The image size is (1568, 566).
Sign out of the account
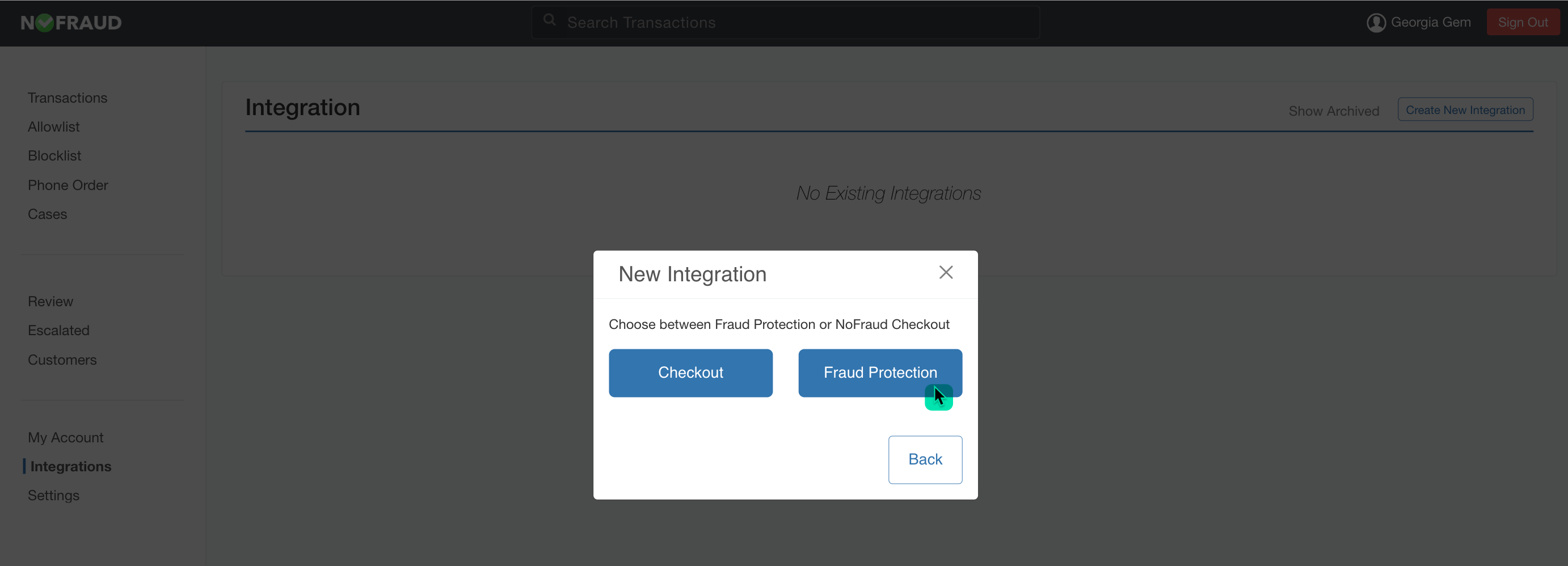click(x=1523, y=22)
